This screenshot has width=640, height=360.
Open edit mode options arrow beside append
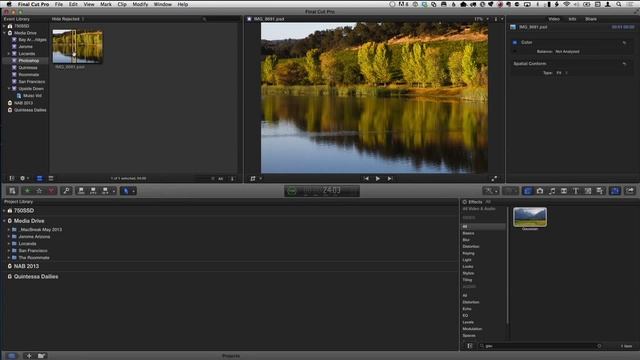[114, 191]
